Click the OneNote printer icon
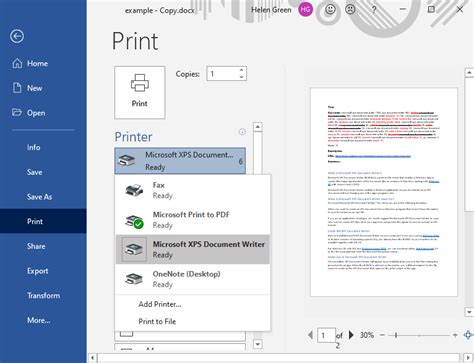Viewport: 474px width, 363px height. point(134,279)
